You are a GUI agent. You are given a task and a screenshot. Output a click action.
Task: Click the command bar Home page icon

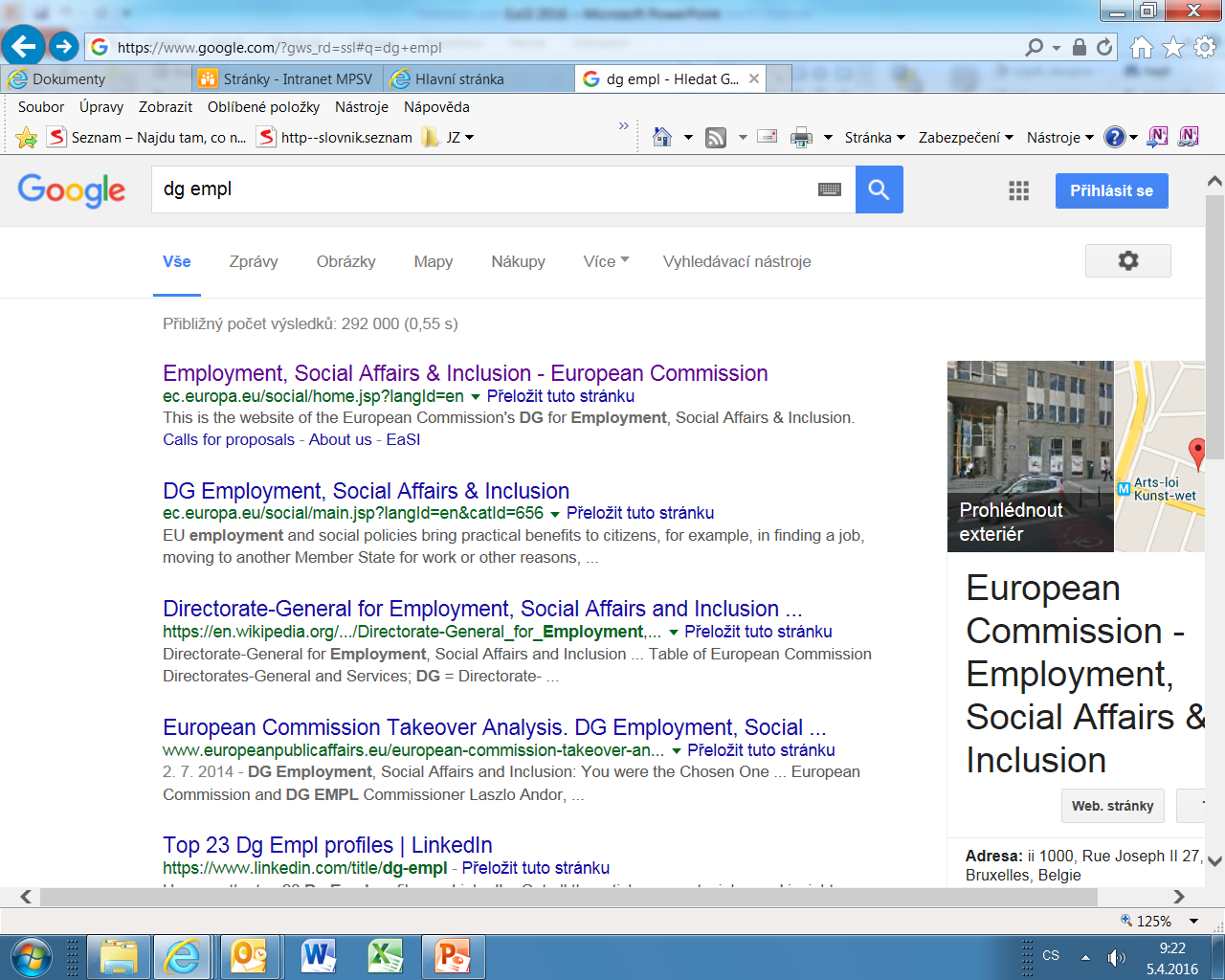point(662,137)
